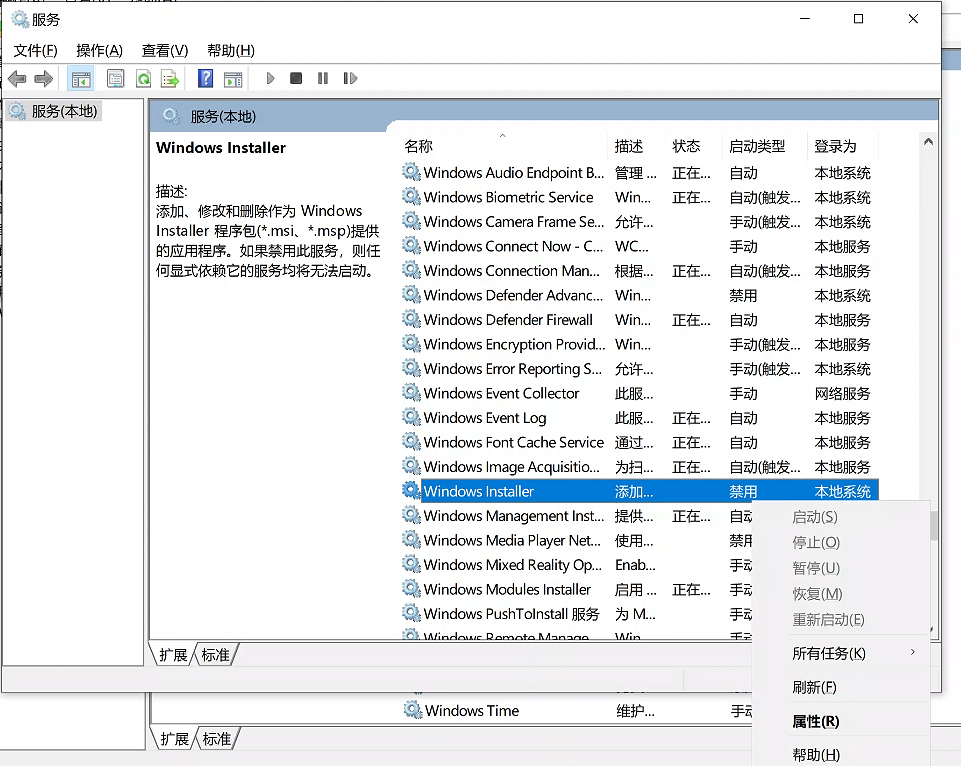The height and width of the screenshot is (766, 961).
Task: Open the 帮助(H) menu in menu bar
Action: tap(230, 51)
